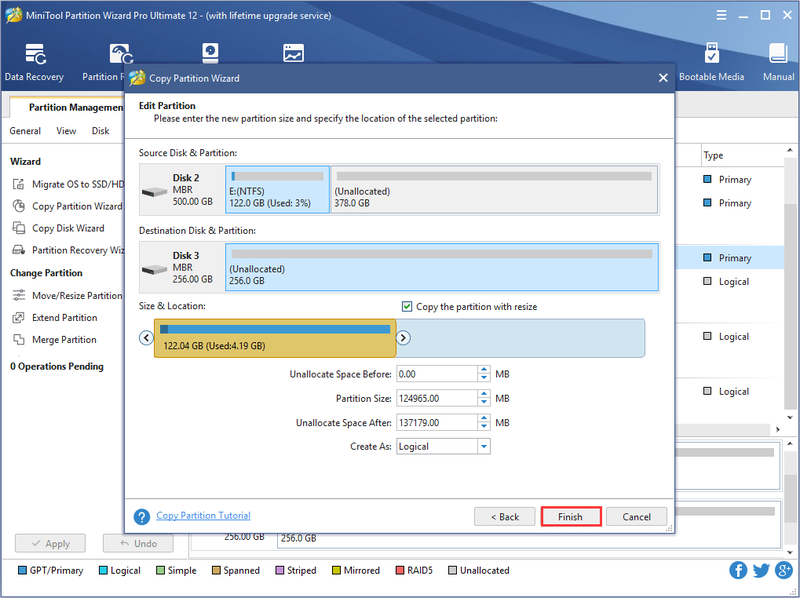800x598 pixels.
Task: Click the Facebook share icon
Action: click(x=738, y=570)
